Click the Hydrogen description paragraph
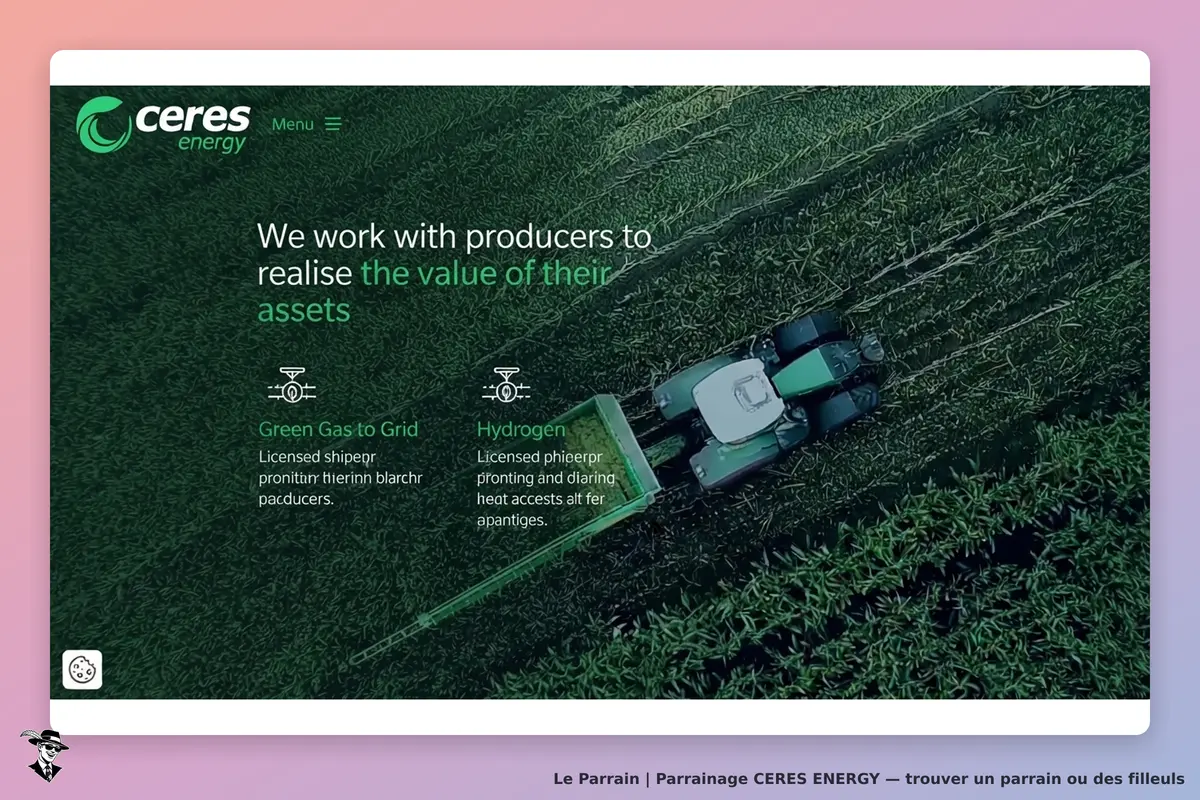This screenshot has width=1200, height=800. pos(546,489)
